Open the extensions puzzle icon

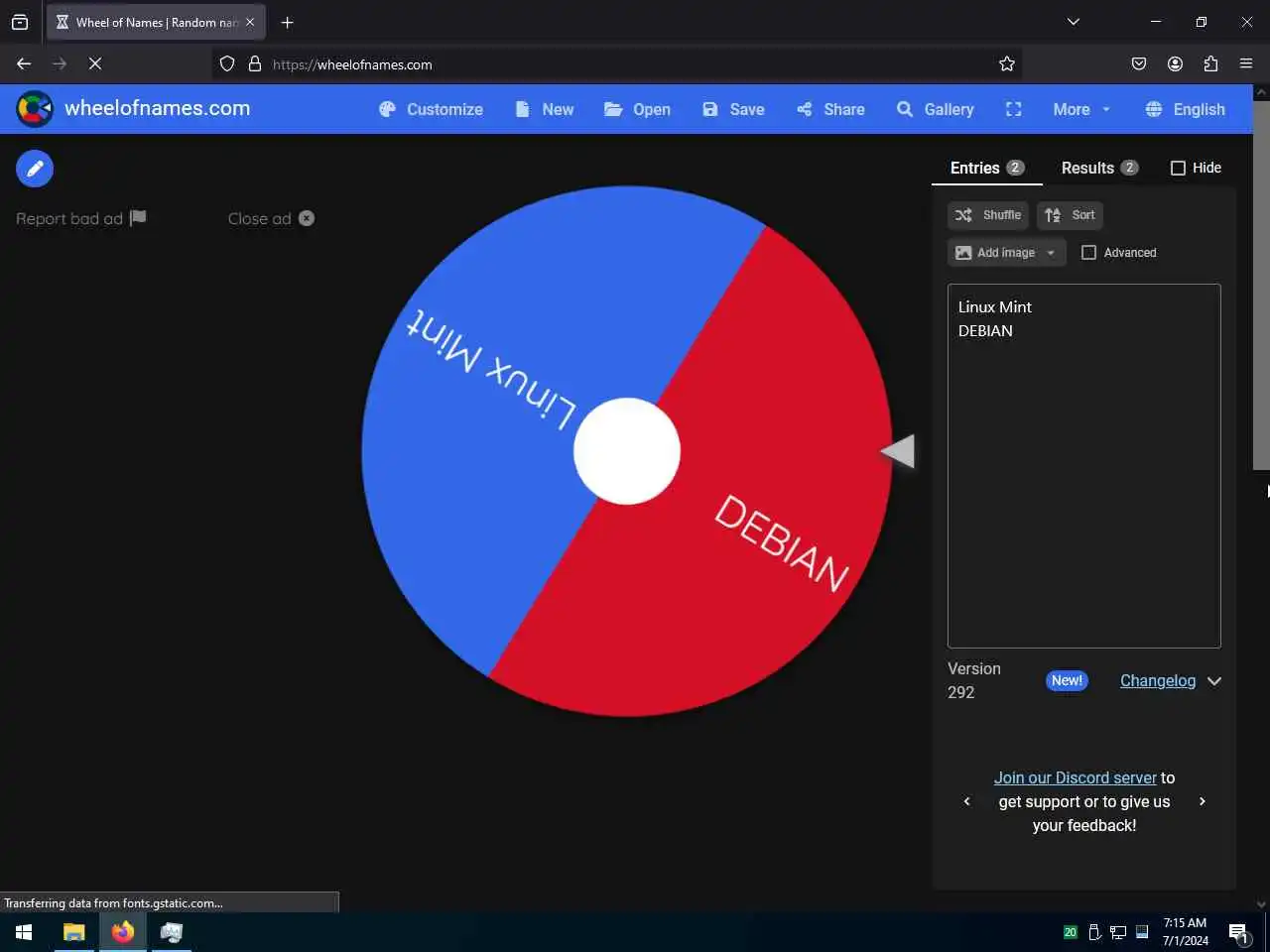point(1210,63)
